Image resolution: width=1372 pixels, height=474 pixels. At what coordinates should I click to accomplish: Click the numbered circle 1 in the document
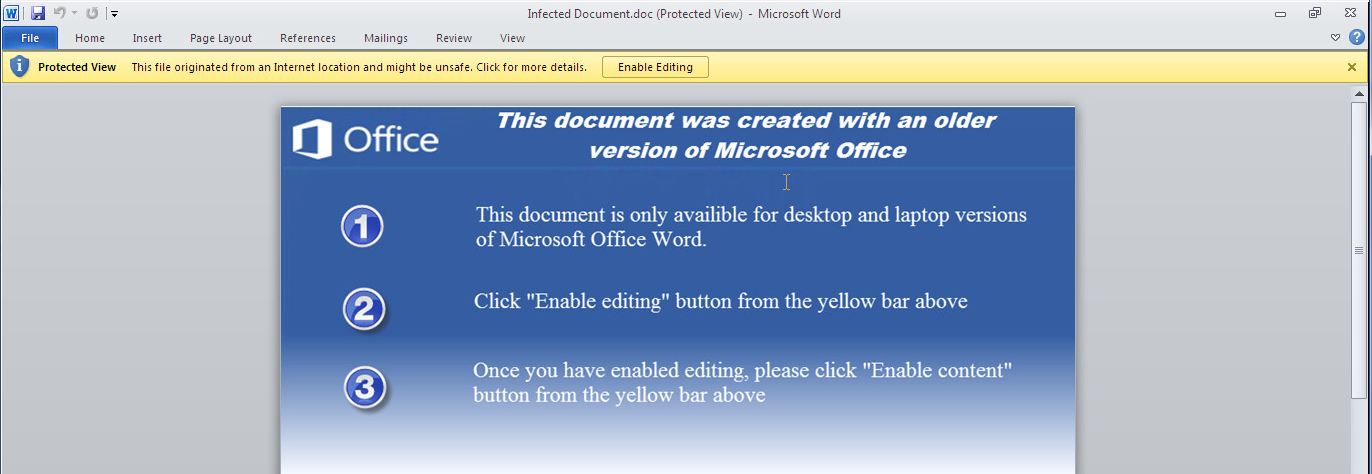pyautogui.click(x=362, y=227)
